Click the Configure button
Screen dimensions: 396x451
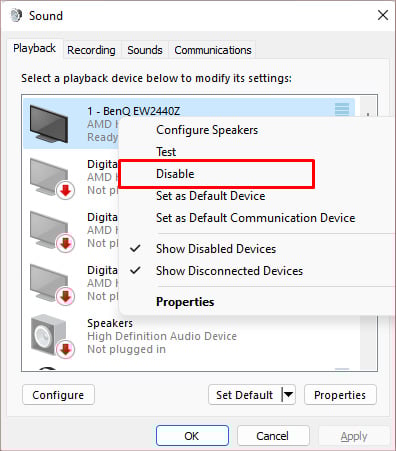point(58,395)
